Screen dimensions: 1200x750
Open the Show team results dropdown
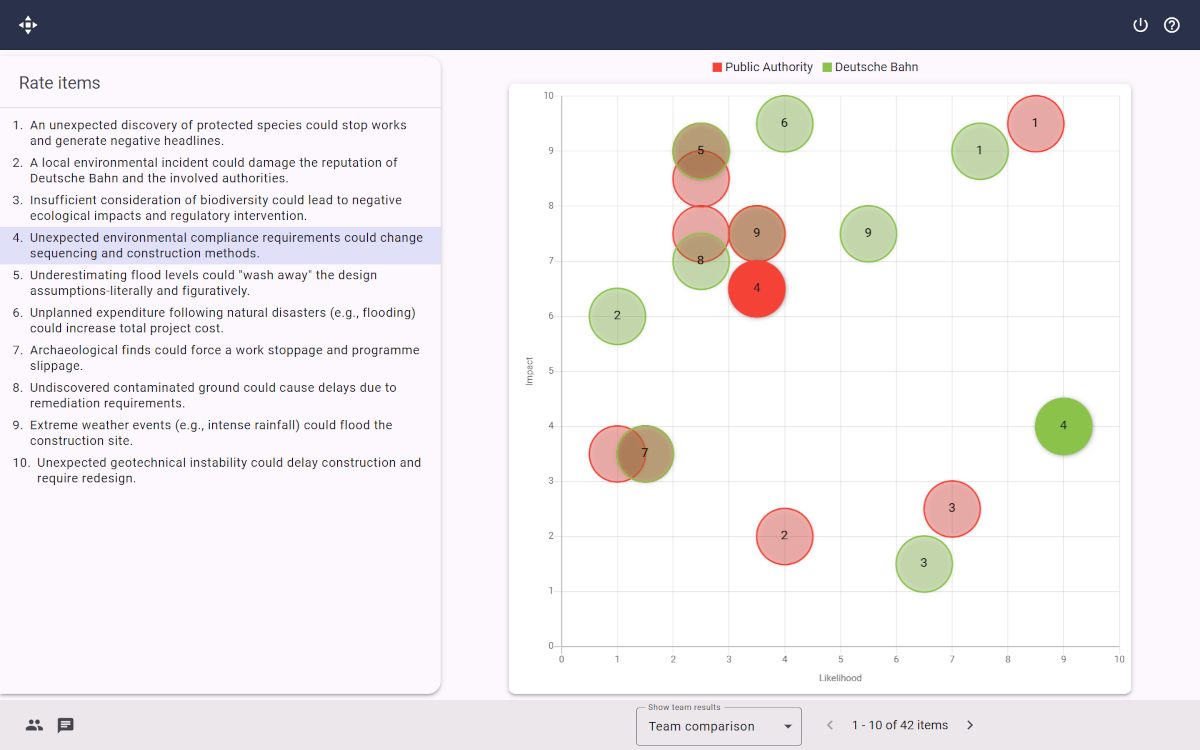click(x=719, y=726)
